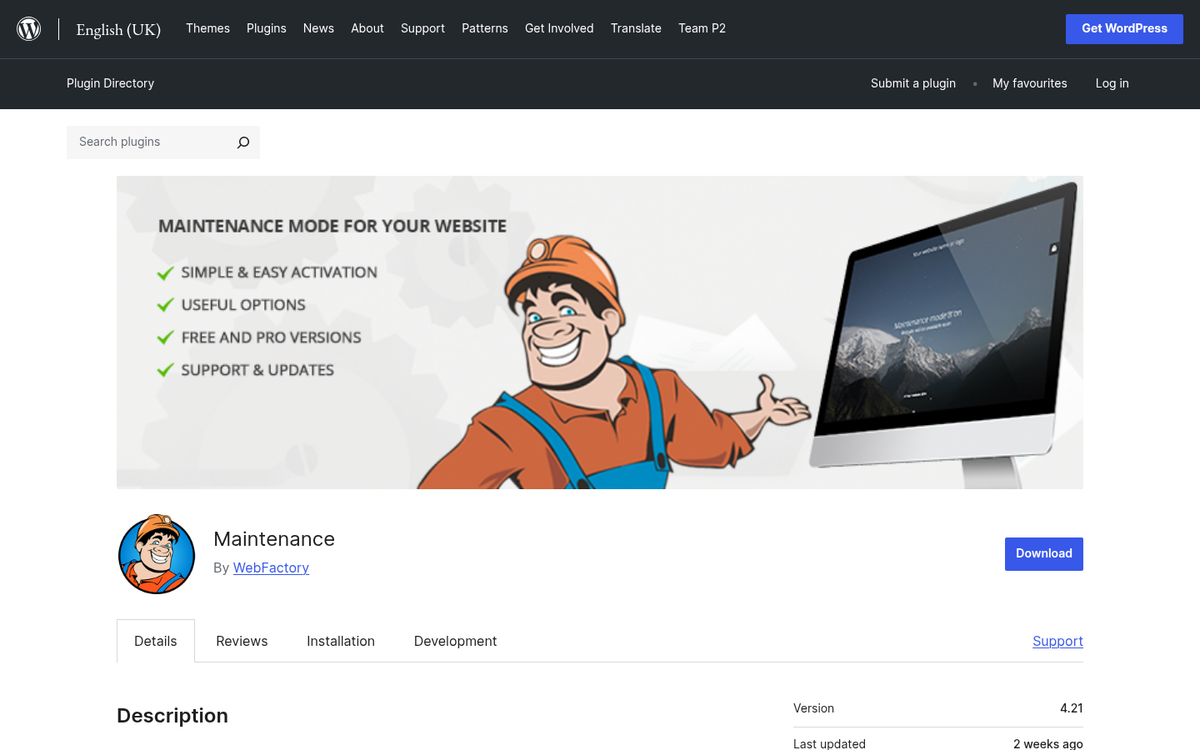This screenshot has width=1200, height=750.
Task: Click the plugin banner image
Action: 600,332
